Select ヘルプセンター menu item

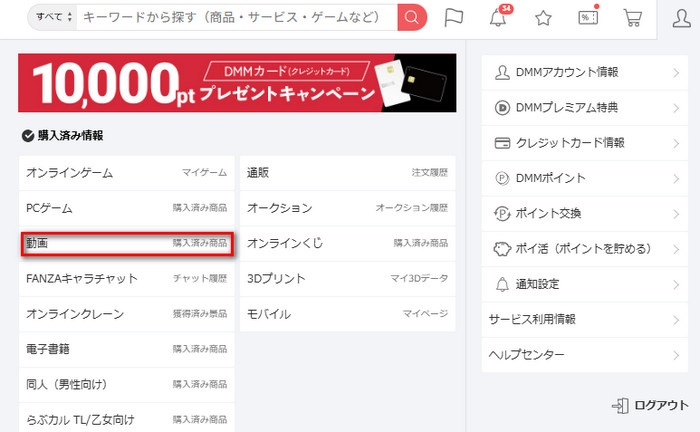(584, 355)
